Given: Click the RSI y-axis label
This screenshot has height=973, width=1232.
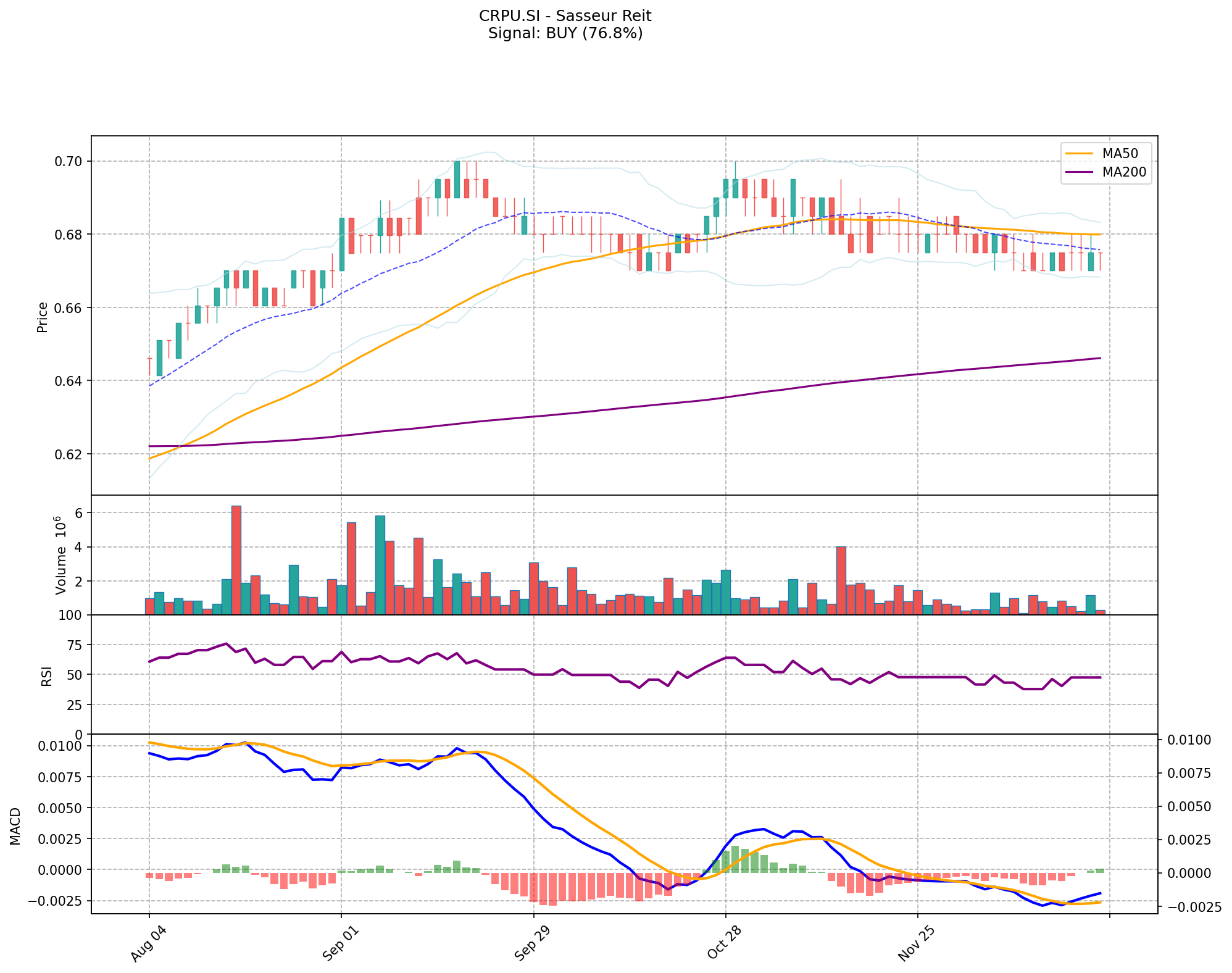Looking at the screenshot, I should point(47,677).
